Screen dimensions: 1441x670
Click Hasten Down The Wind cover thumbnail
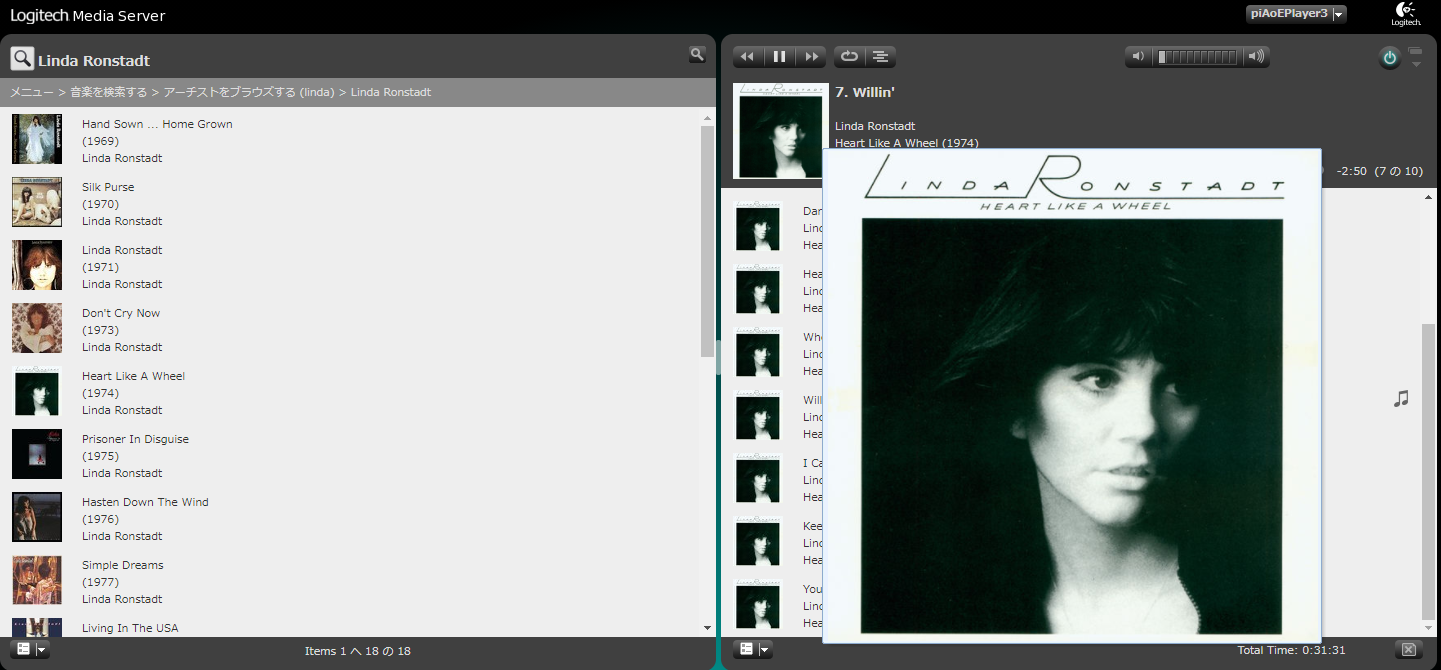pos(37,517)
